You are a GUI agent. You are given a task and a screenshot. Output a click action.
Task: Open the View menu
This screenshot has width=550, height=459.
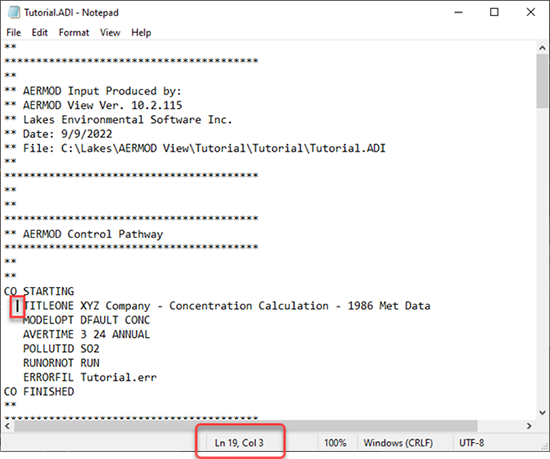coord(110,33)
